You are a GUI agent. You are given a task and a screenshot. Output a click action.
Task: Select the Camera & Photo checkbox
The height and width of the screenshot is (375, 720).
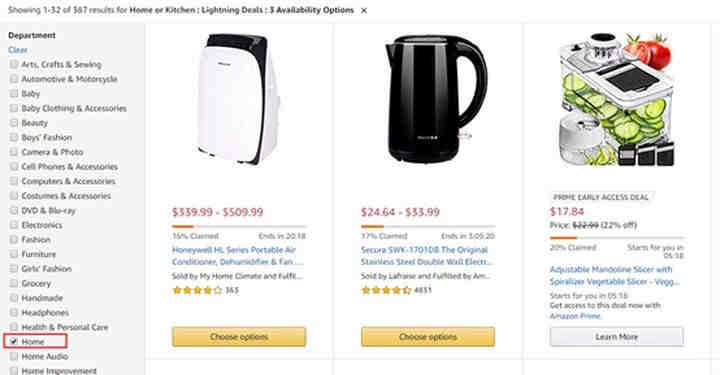(x=14, y=152)
